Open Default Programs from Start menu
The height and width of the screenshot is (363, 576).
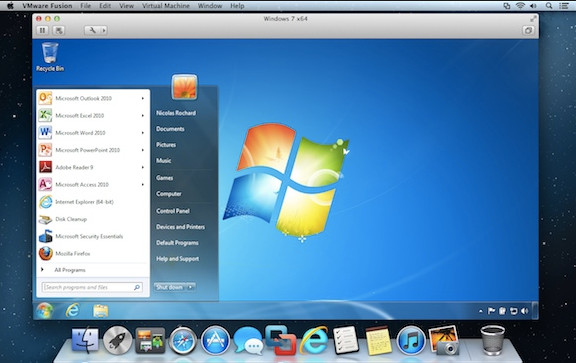177,243
